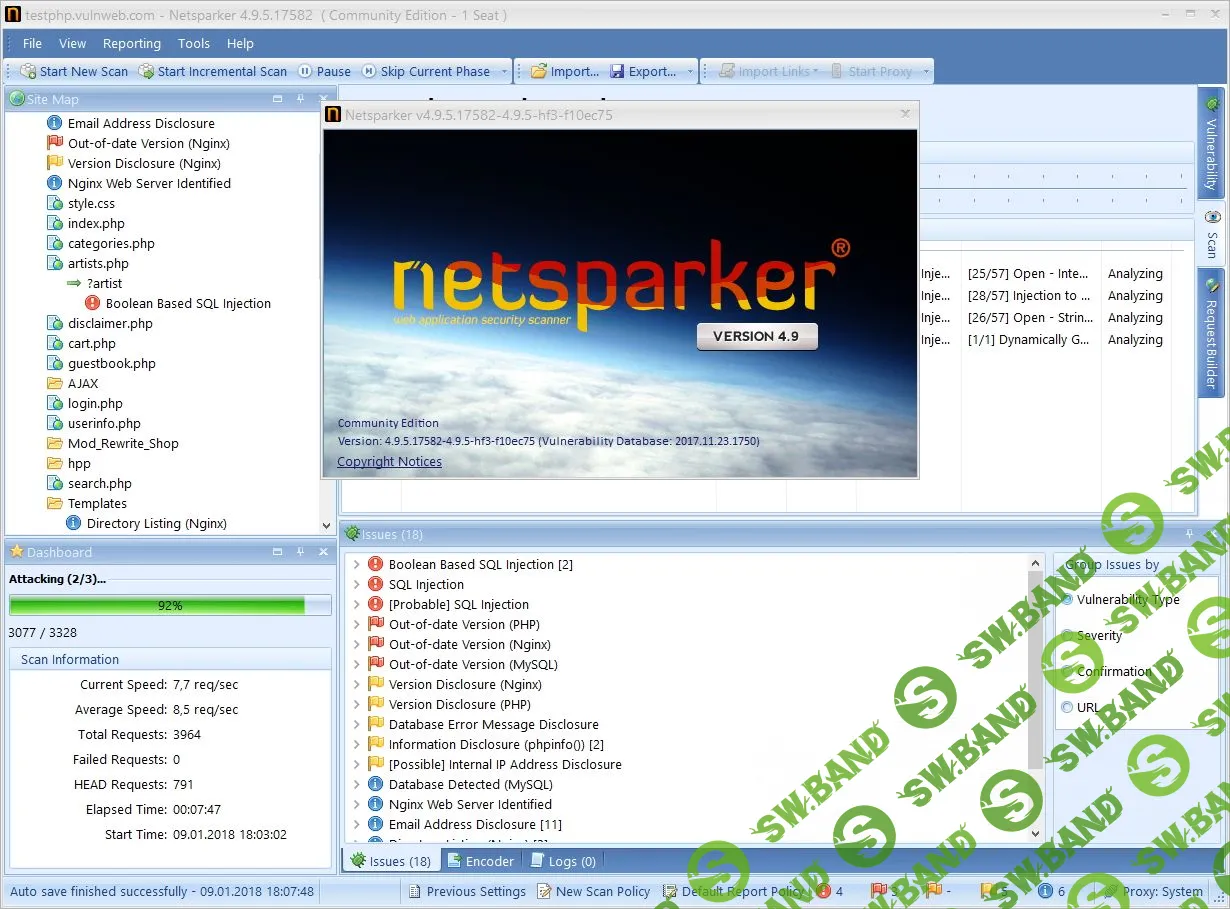Image resolution: width=1230 pixels, height=909 pixels.
Task: Open the Request Builder side panel
Action: [1211, 330]
